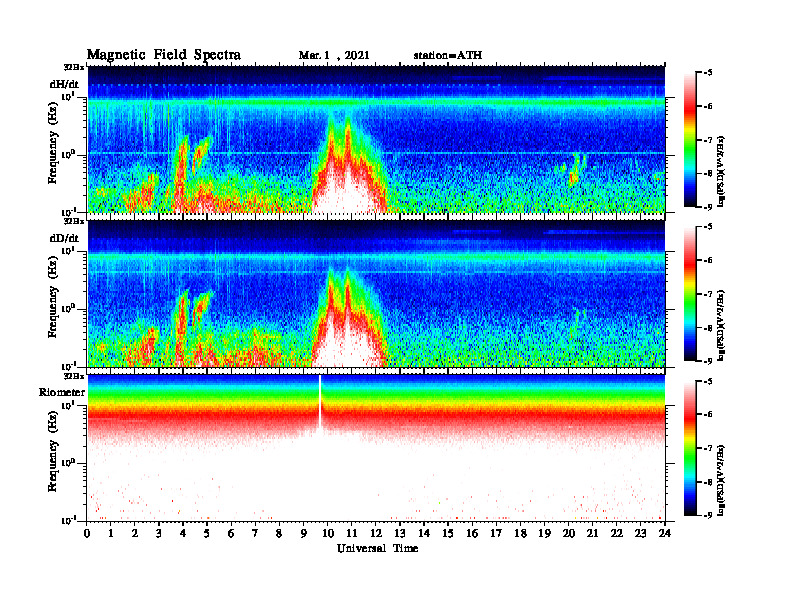Click the hour "0" tick label
Screen dimensions: 792x612
(x=87, y=534)
